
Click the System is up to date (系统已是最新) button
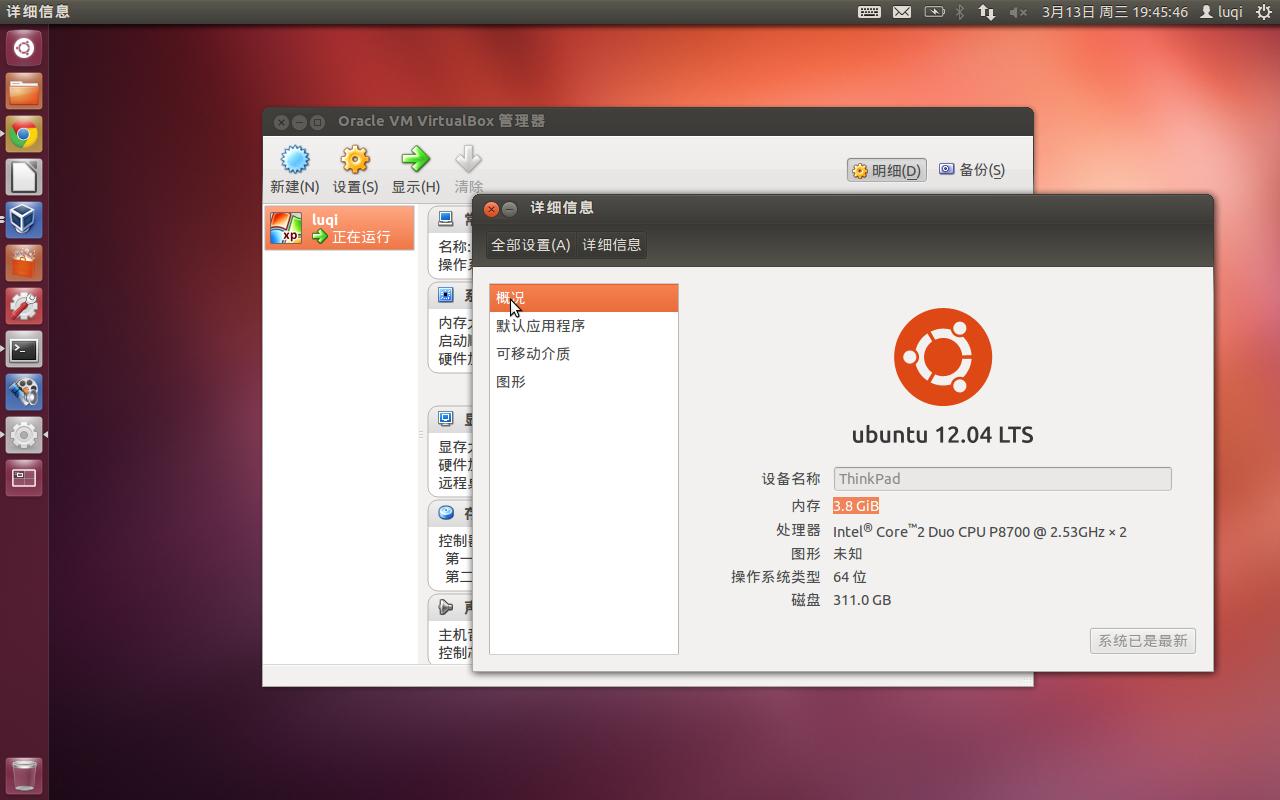tap(1143, 641)
